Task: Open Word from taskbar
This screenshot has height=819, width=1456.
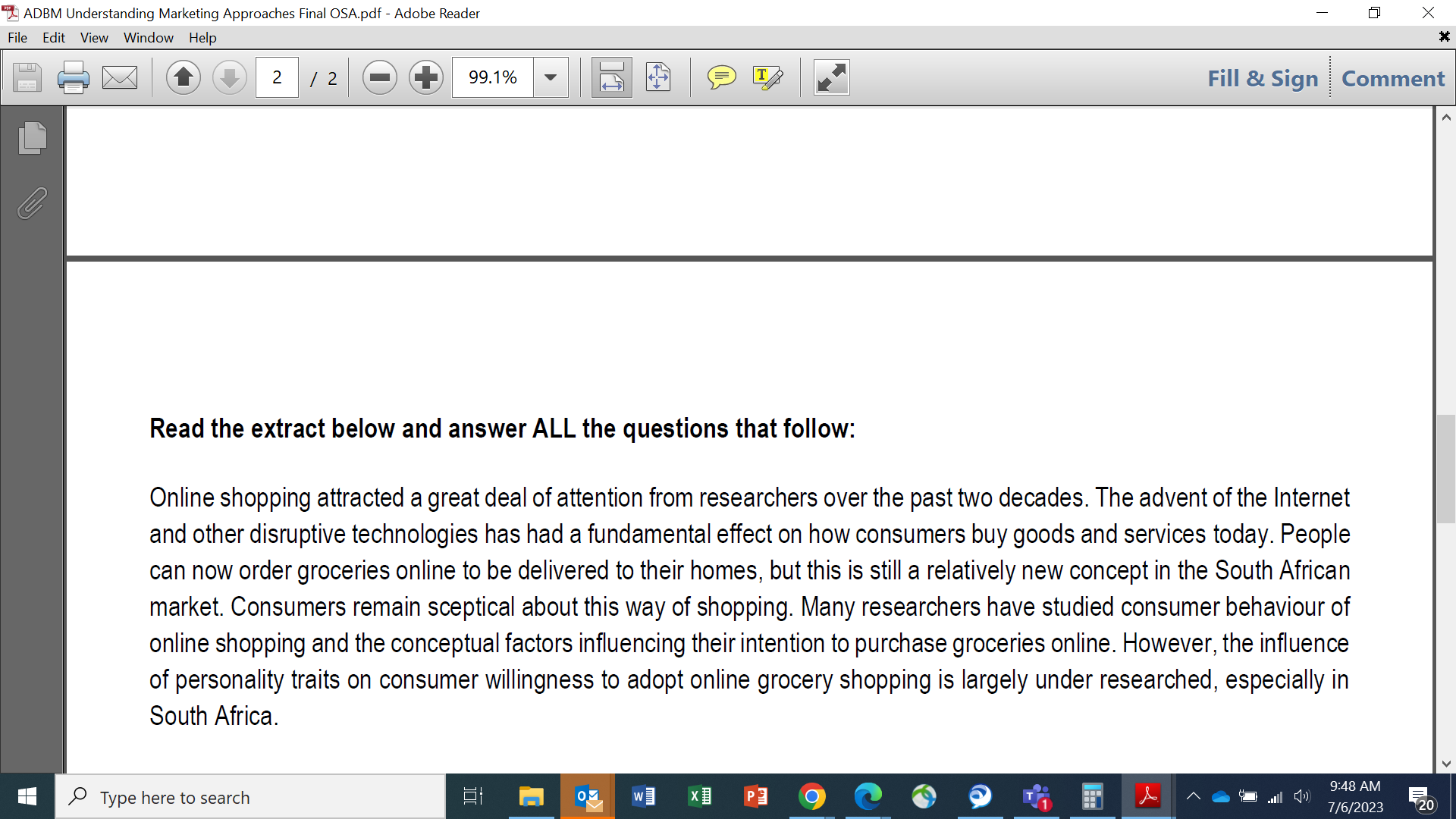Action: pyautogui.click(x=643, y=796)
